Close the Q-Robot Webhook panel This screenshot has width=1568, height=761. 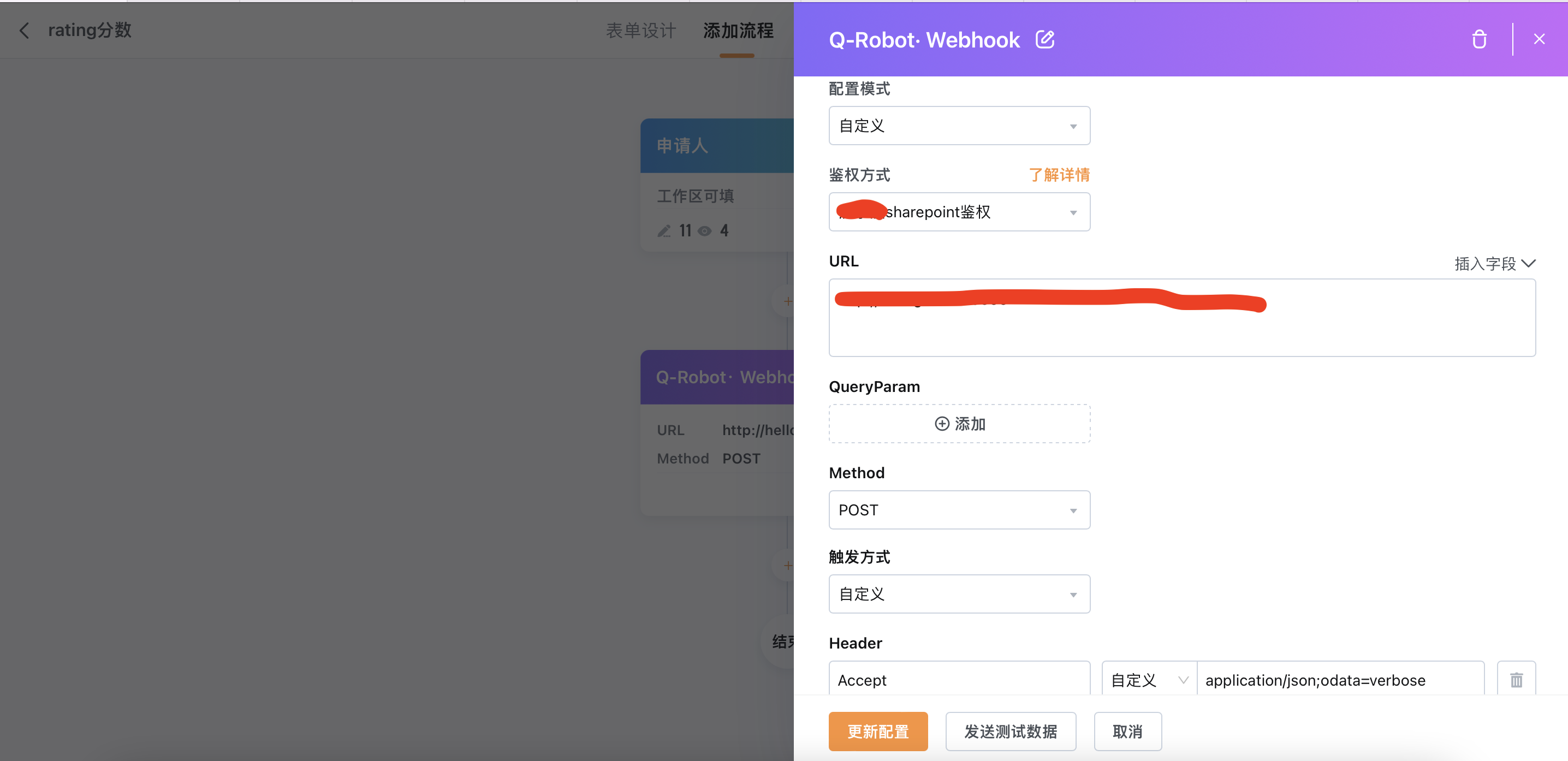(1540, 39)
